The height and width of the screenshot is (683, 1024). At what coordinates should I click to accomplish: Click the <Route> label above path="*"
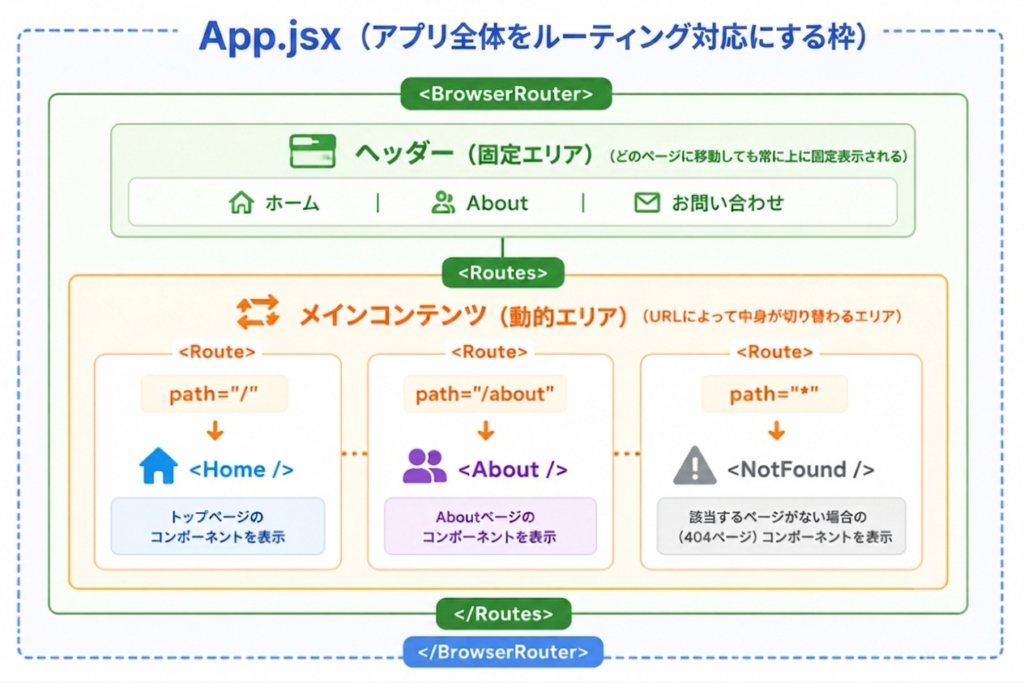[x=775, y=351]
